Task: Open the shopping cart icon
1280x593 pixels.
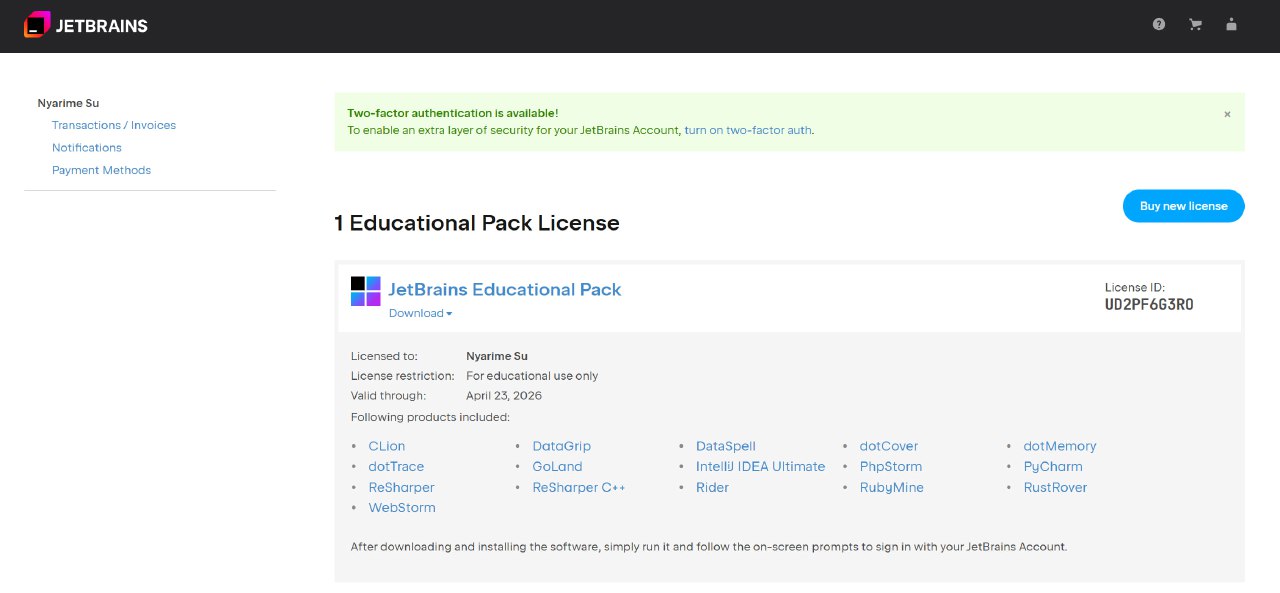Action: [x=1195, y=25]
